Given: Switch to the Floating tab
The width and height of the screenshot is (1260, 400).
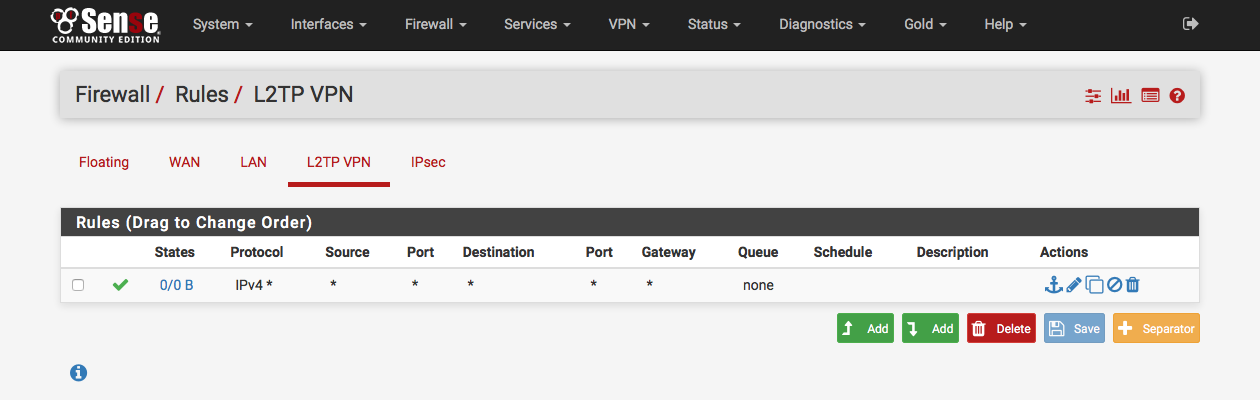Looking at the screenshot, I should [104, 162].
